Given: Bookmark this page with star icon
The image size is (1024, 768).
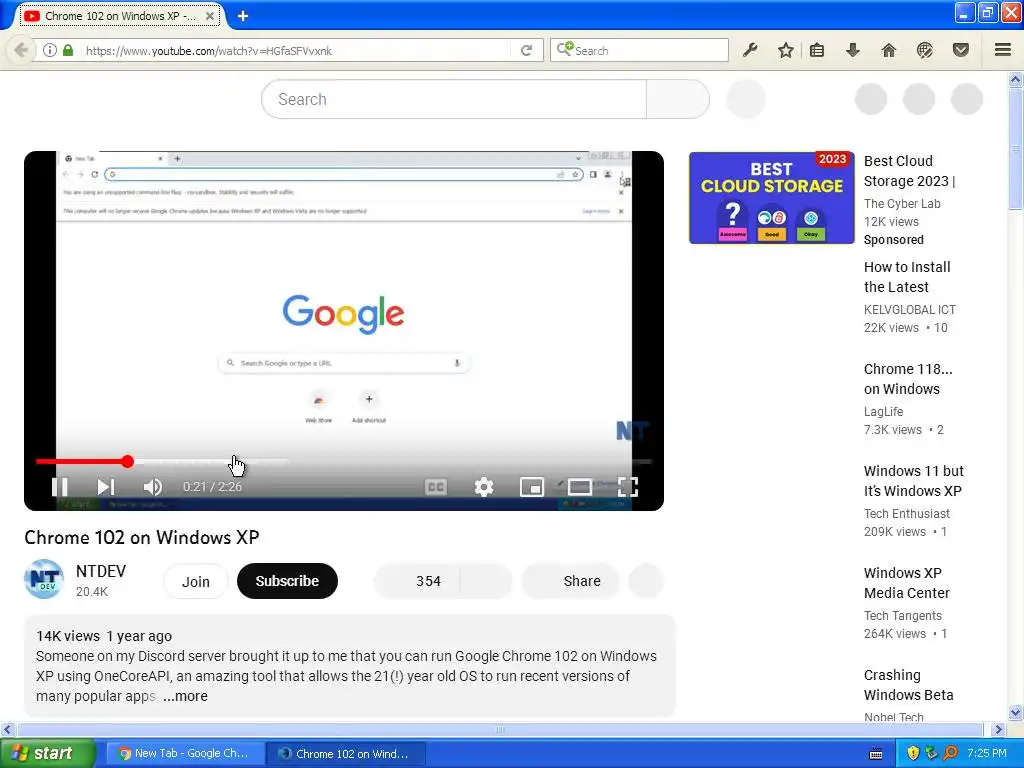Looking at the screenshot, I should point(786,50).
